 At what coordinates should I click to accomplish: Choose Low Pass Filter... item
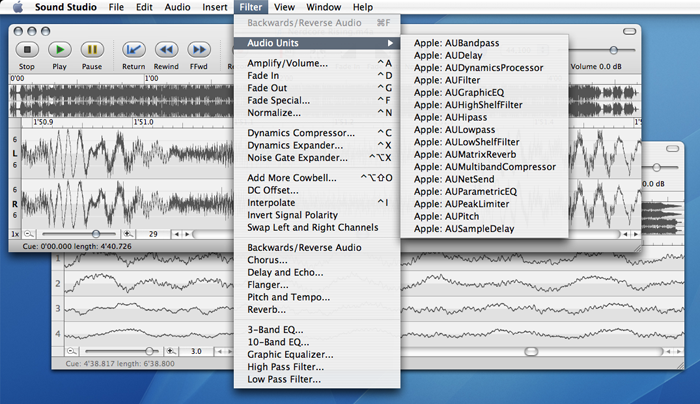click(x=317, y=379)
